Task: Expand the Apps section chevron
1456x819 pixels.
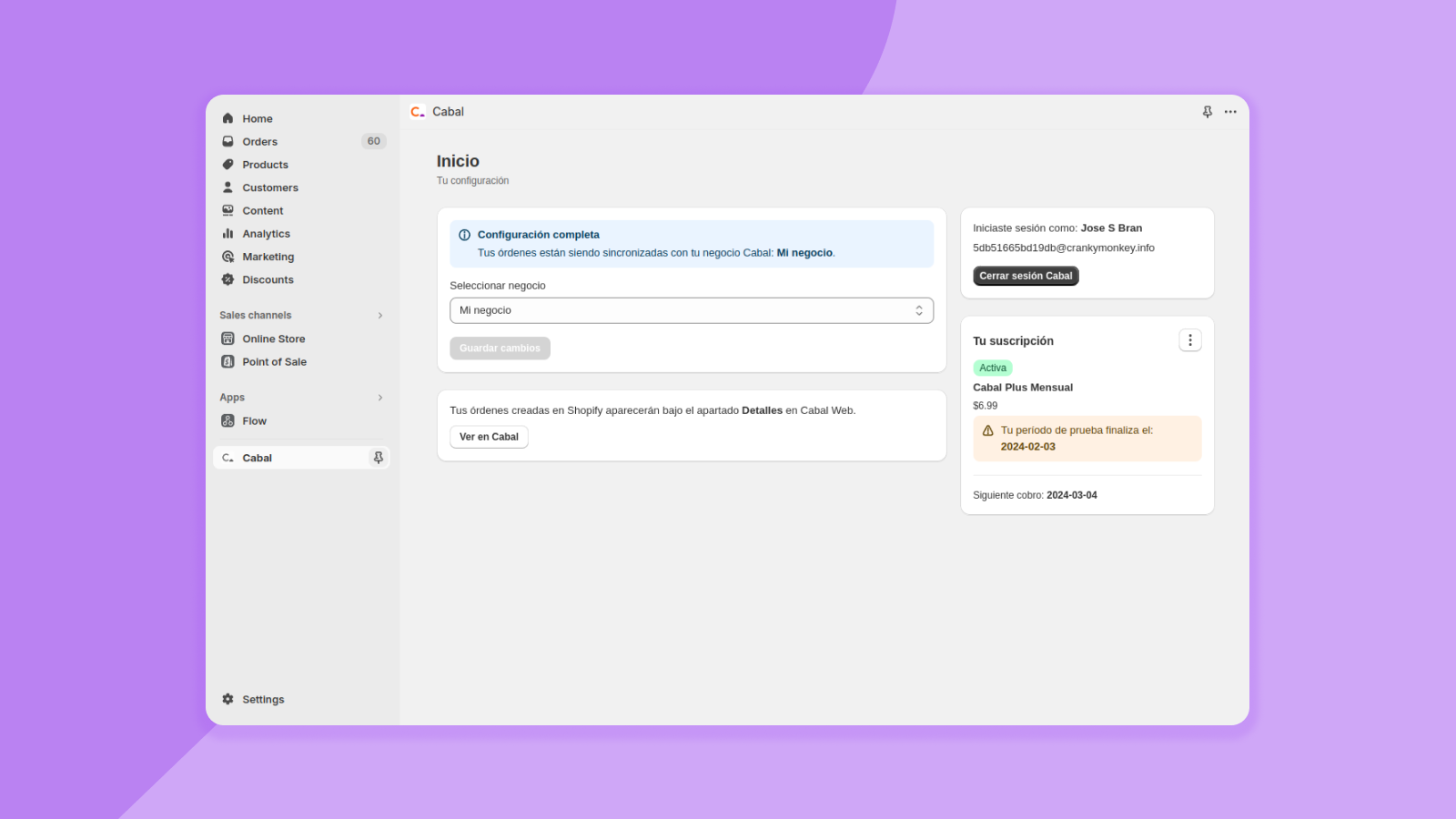Action: (x=380, y=398)
